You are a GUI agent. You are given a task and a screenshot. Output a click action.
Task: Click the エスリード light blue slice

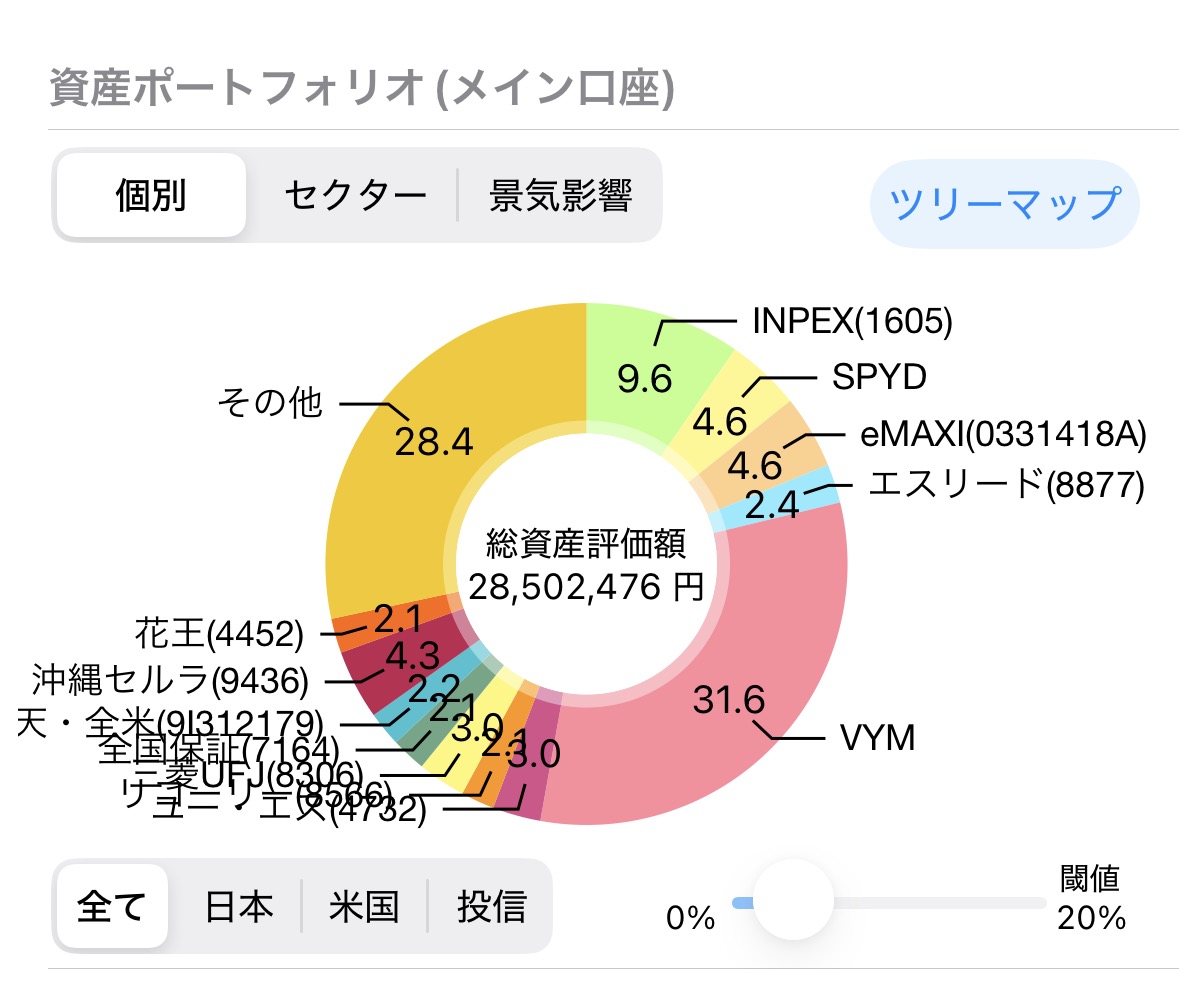tap(792, 499)
